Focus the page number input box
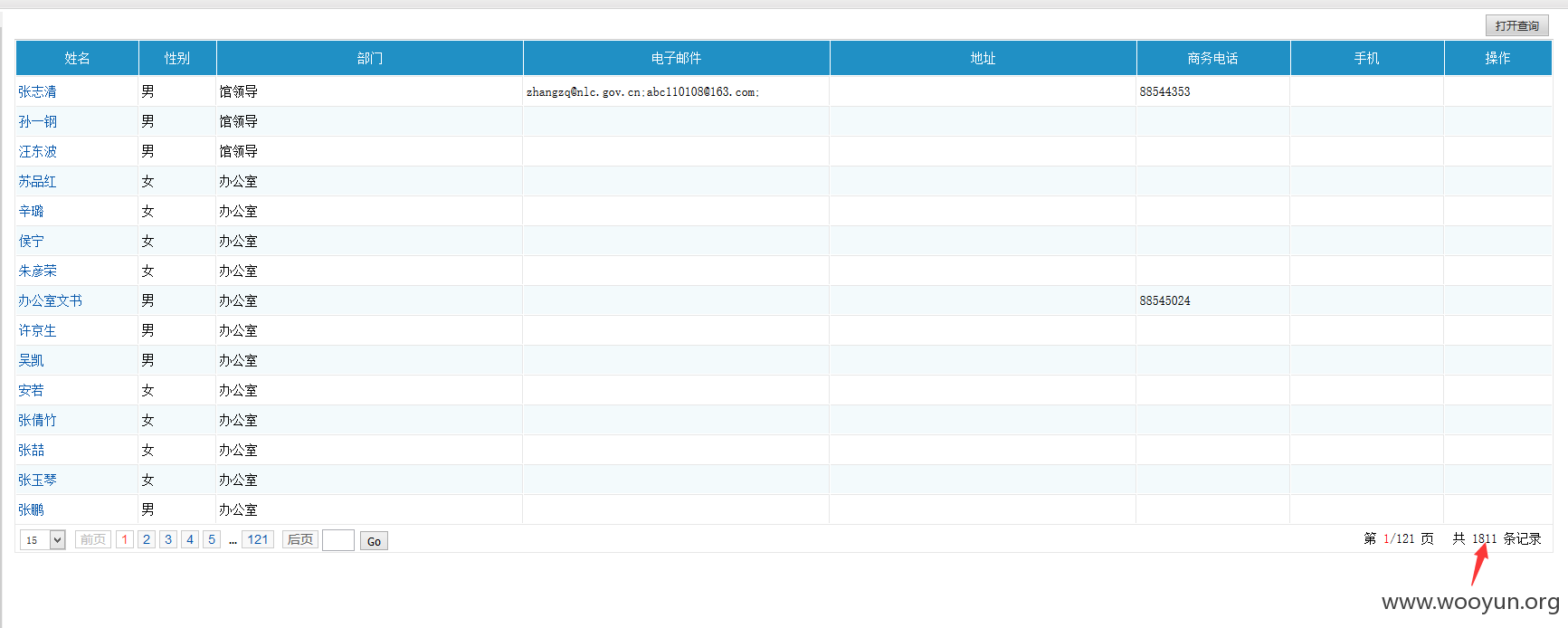 338,540
